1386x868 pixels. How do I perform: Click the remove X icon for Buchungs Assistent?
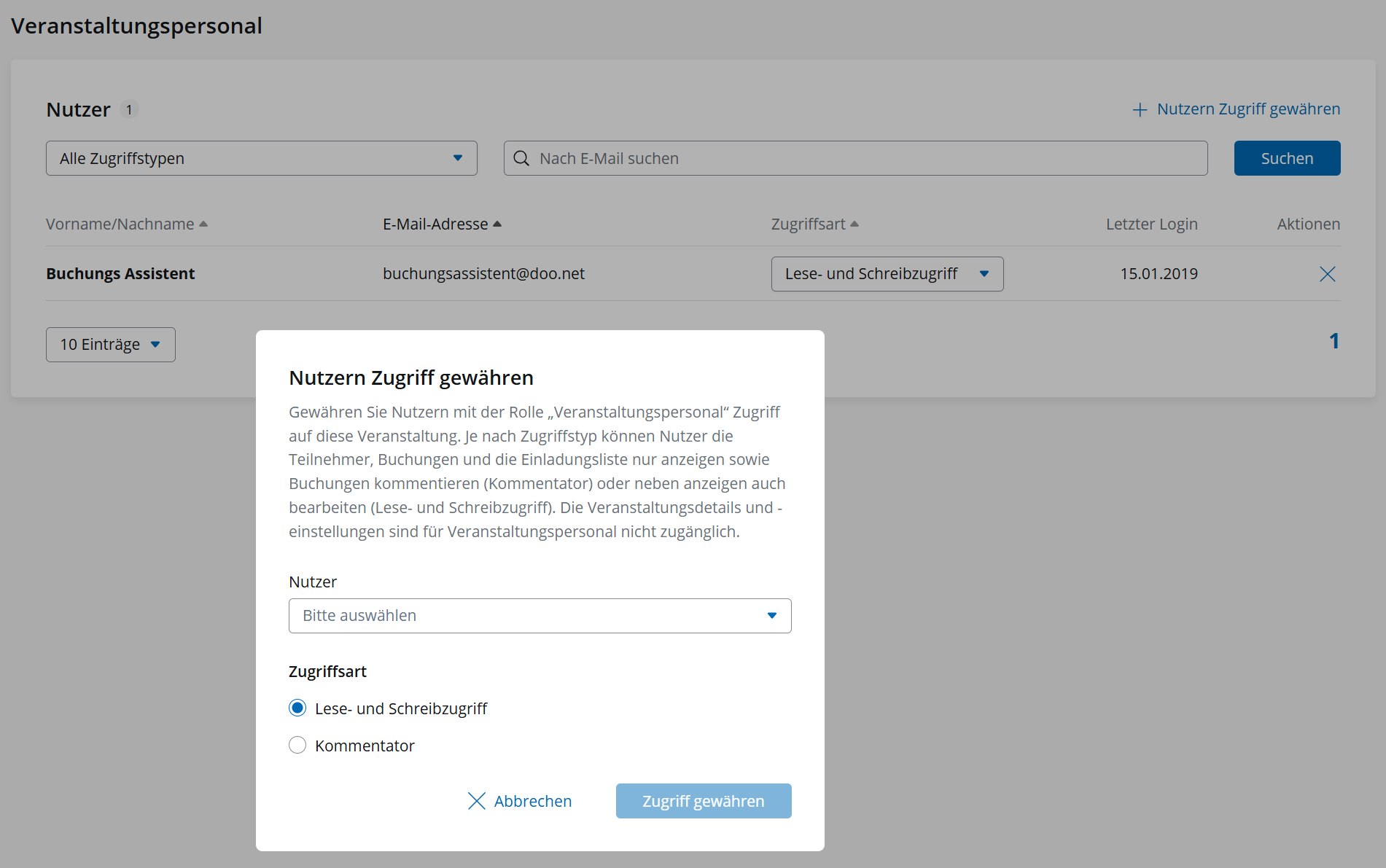tap(1327, 274)
